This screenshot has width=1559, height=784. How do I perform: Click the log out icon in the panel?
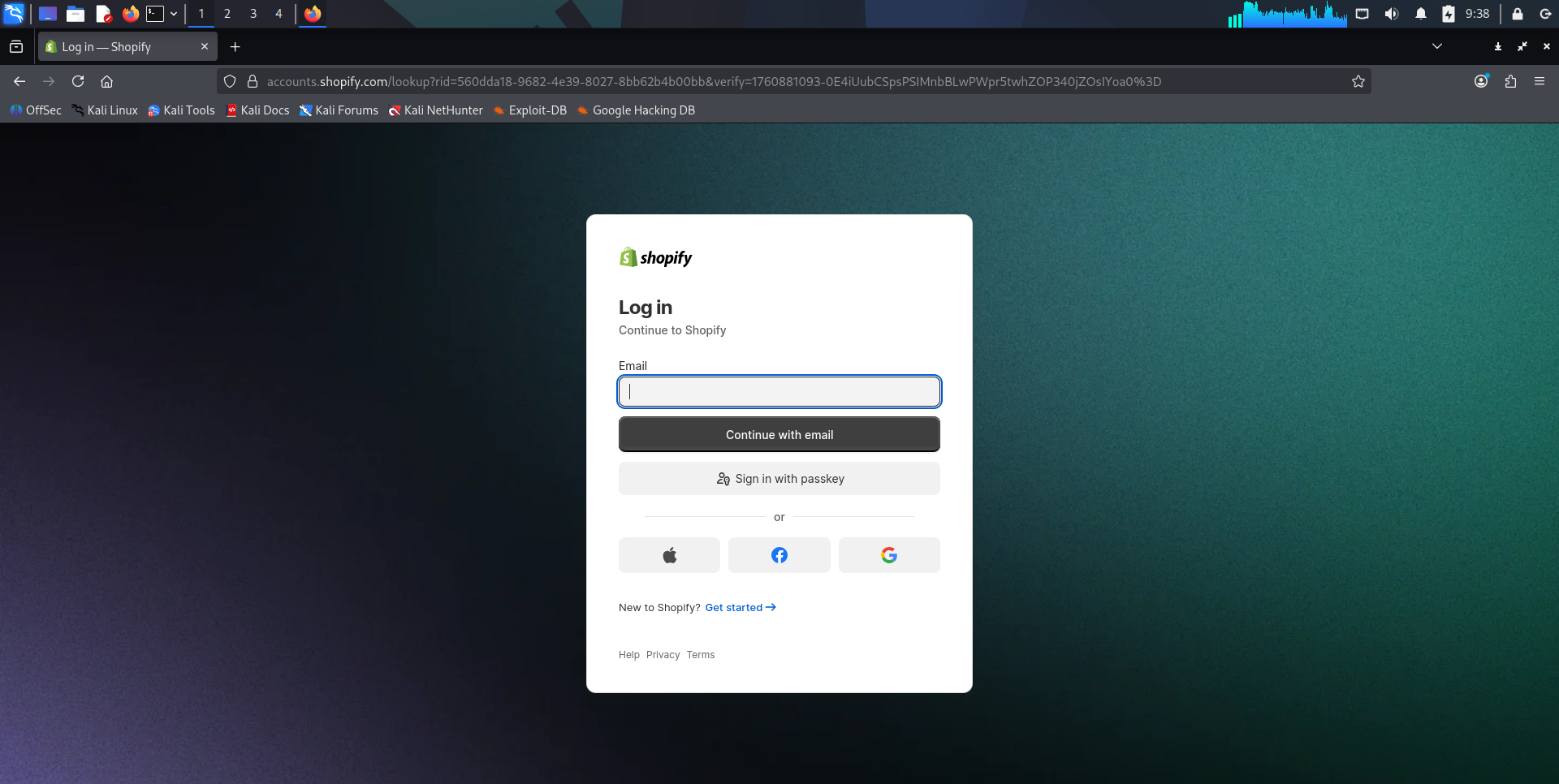point(1545,14)
